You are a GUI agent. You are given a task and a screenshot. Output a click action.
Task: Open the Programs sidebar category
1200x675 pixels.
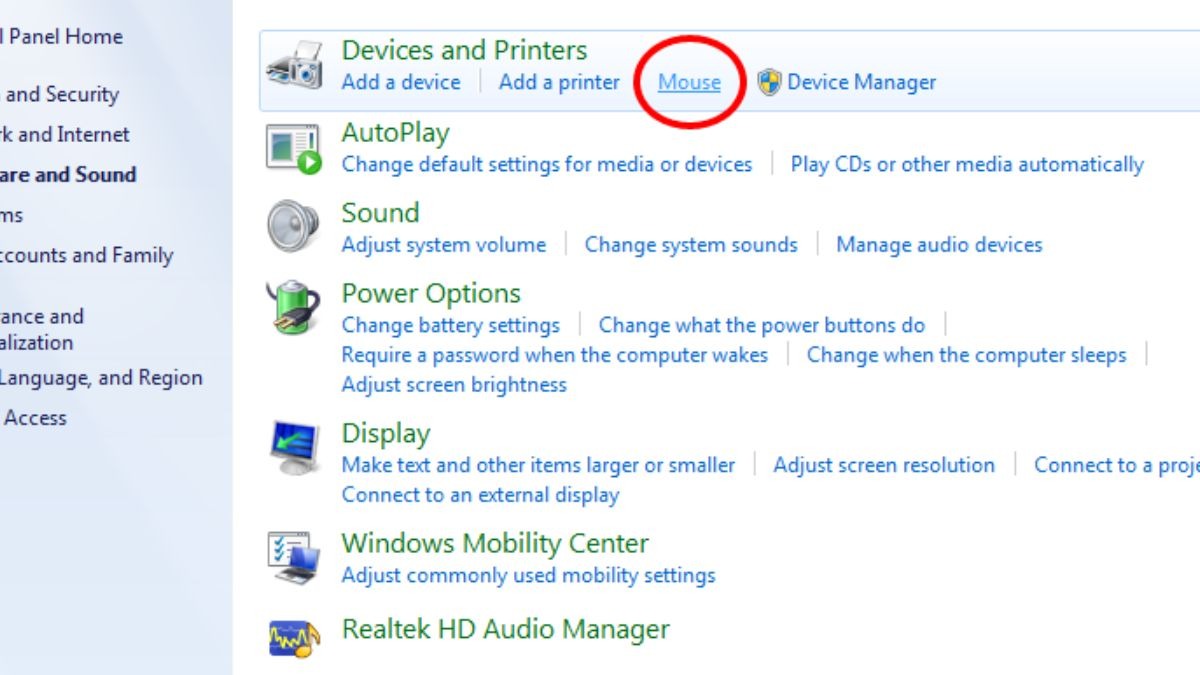pos(11,215)
